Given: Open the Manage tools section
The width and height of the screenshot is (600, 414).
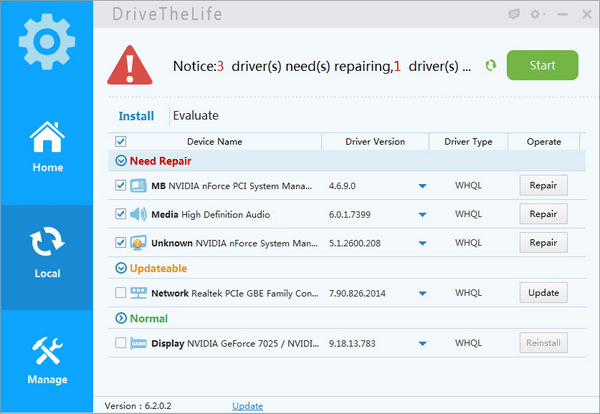Looking at the screenshot, I should click(x=47, y=360).
